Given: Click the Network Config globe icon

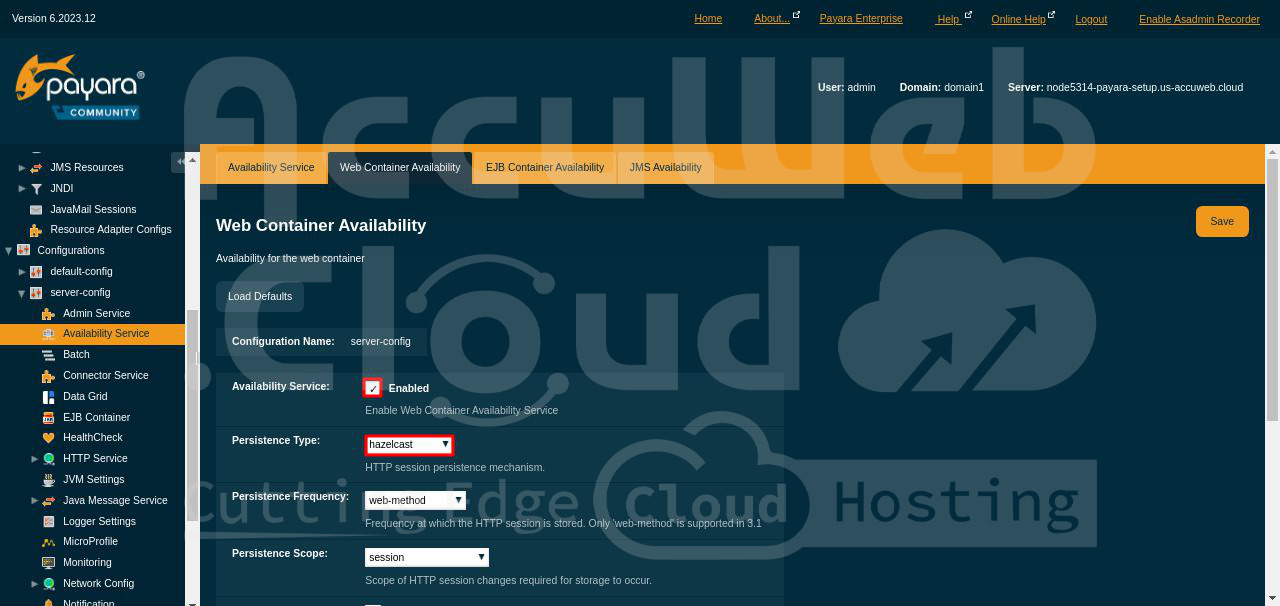Looking at the screenshot, I should pos(48,584).
